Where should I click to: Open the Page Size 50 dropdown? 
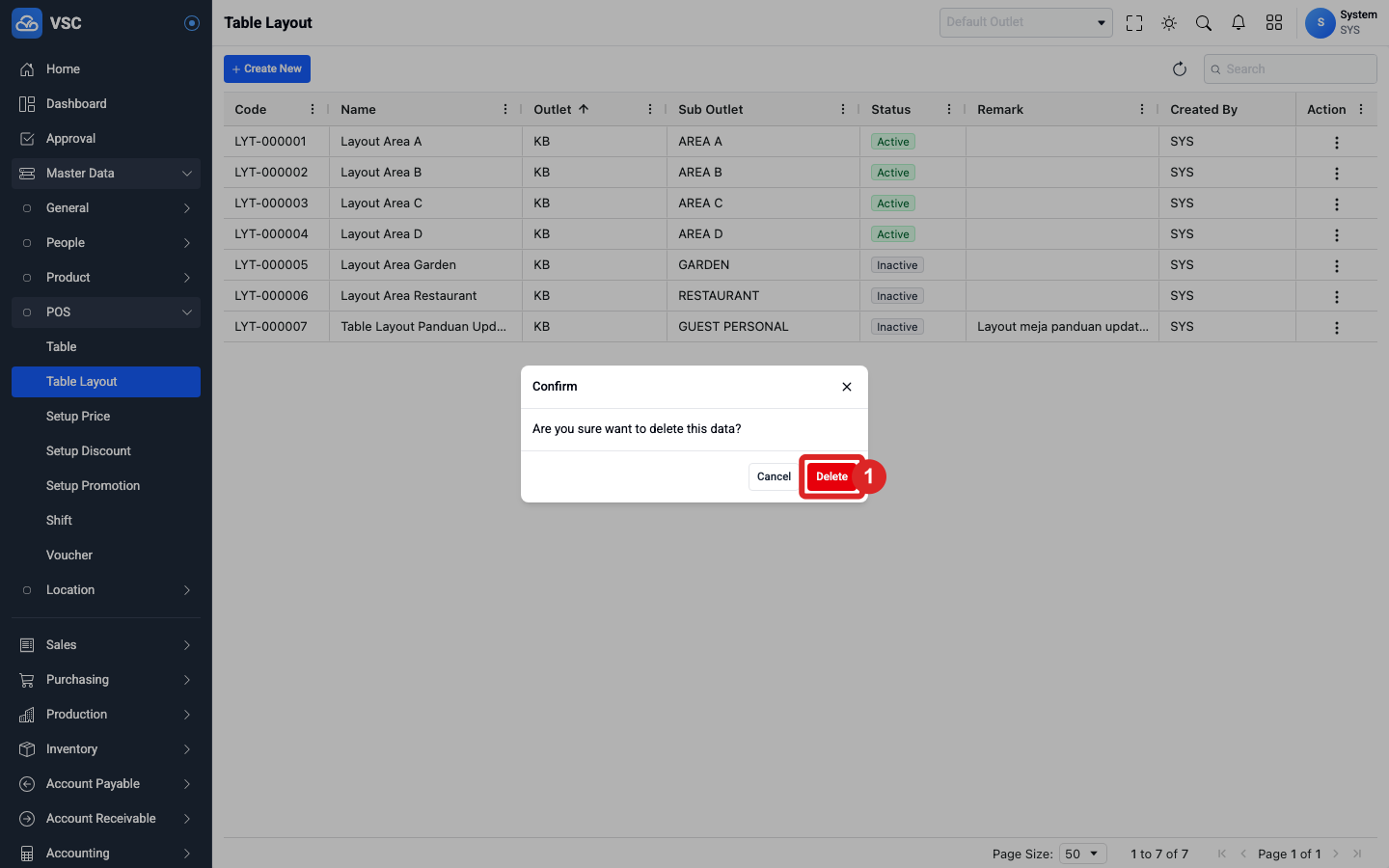1082,854
